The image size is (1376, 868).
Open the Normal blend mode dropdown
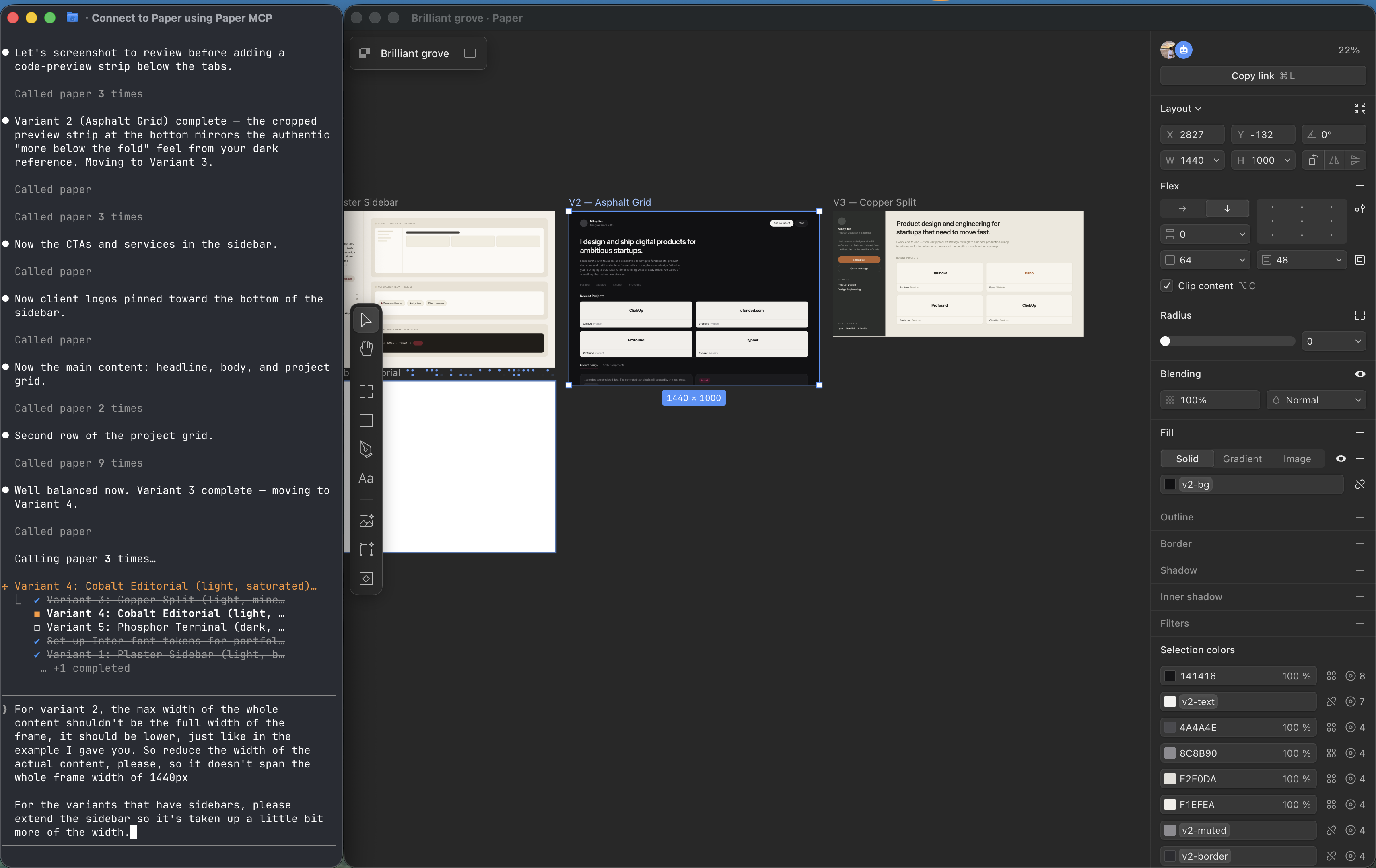tap(1316, 400)
